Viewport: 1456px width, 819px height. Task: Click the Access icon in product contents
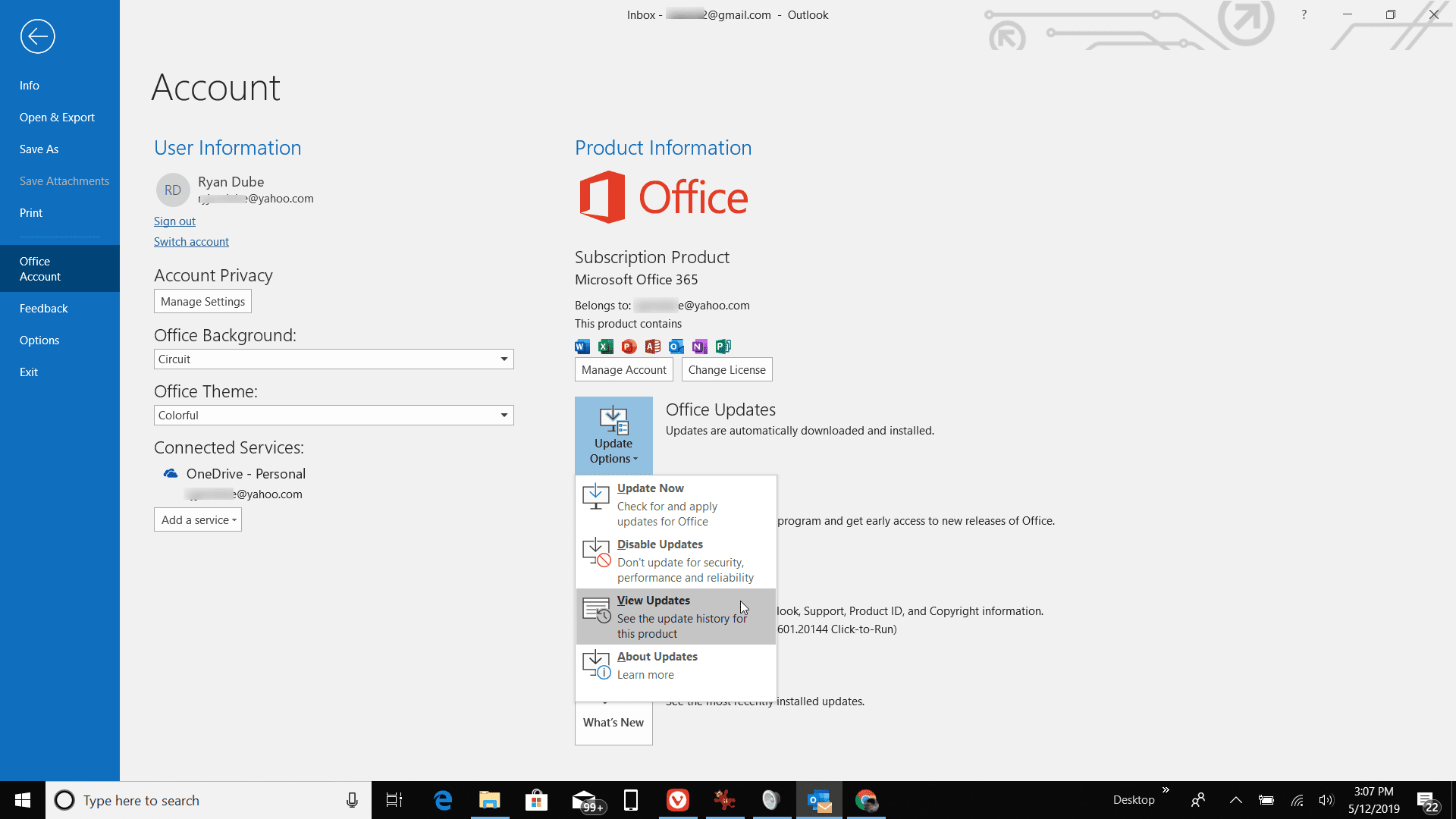coord(652,346)
